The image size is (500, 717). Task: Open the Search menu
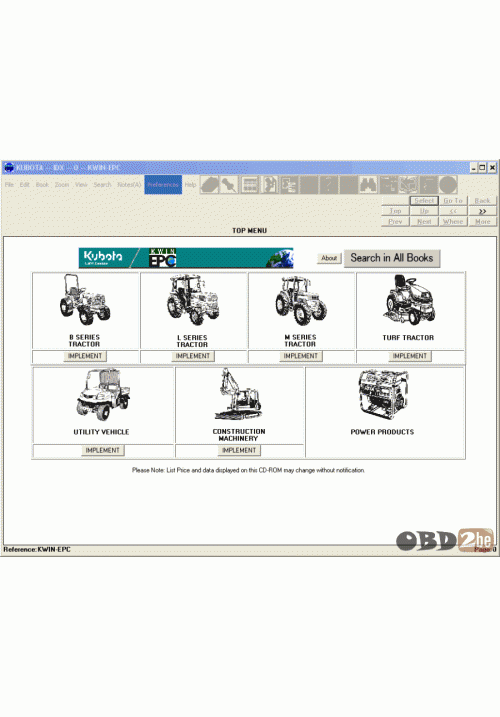[102, 185]
